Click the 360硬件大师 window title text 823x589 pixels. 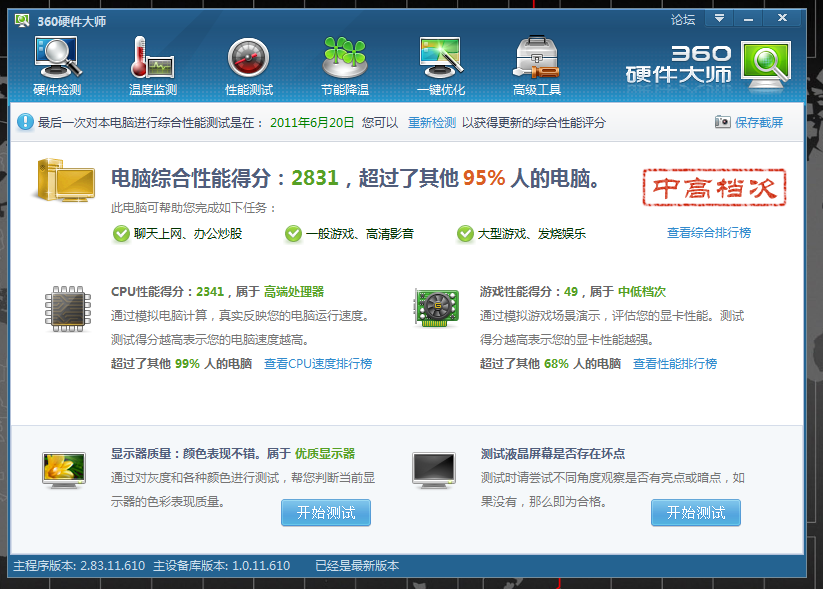coord(71,22)
